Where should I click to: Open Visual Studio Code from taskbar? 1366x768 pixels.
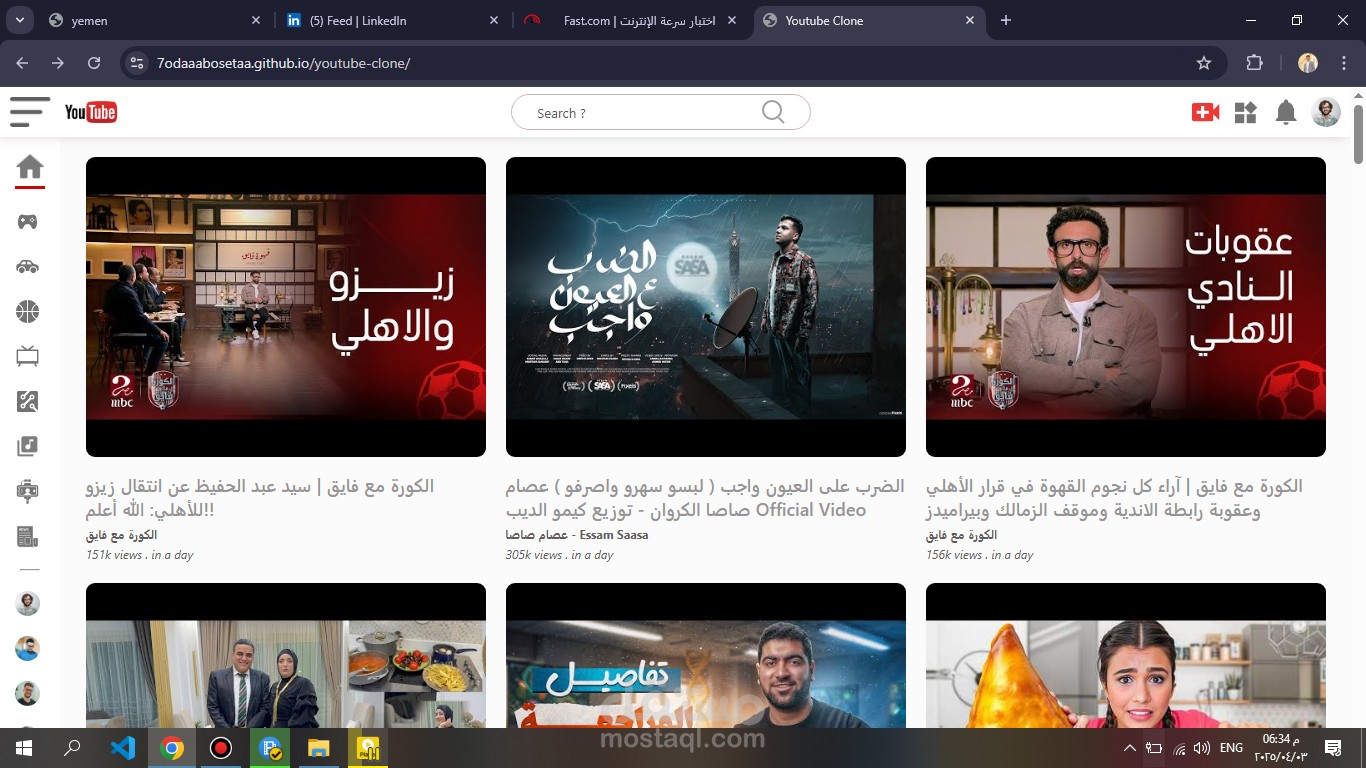tap(123, 747)
